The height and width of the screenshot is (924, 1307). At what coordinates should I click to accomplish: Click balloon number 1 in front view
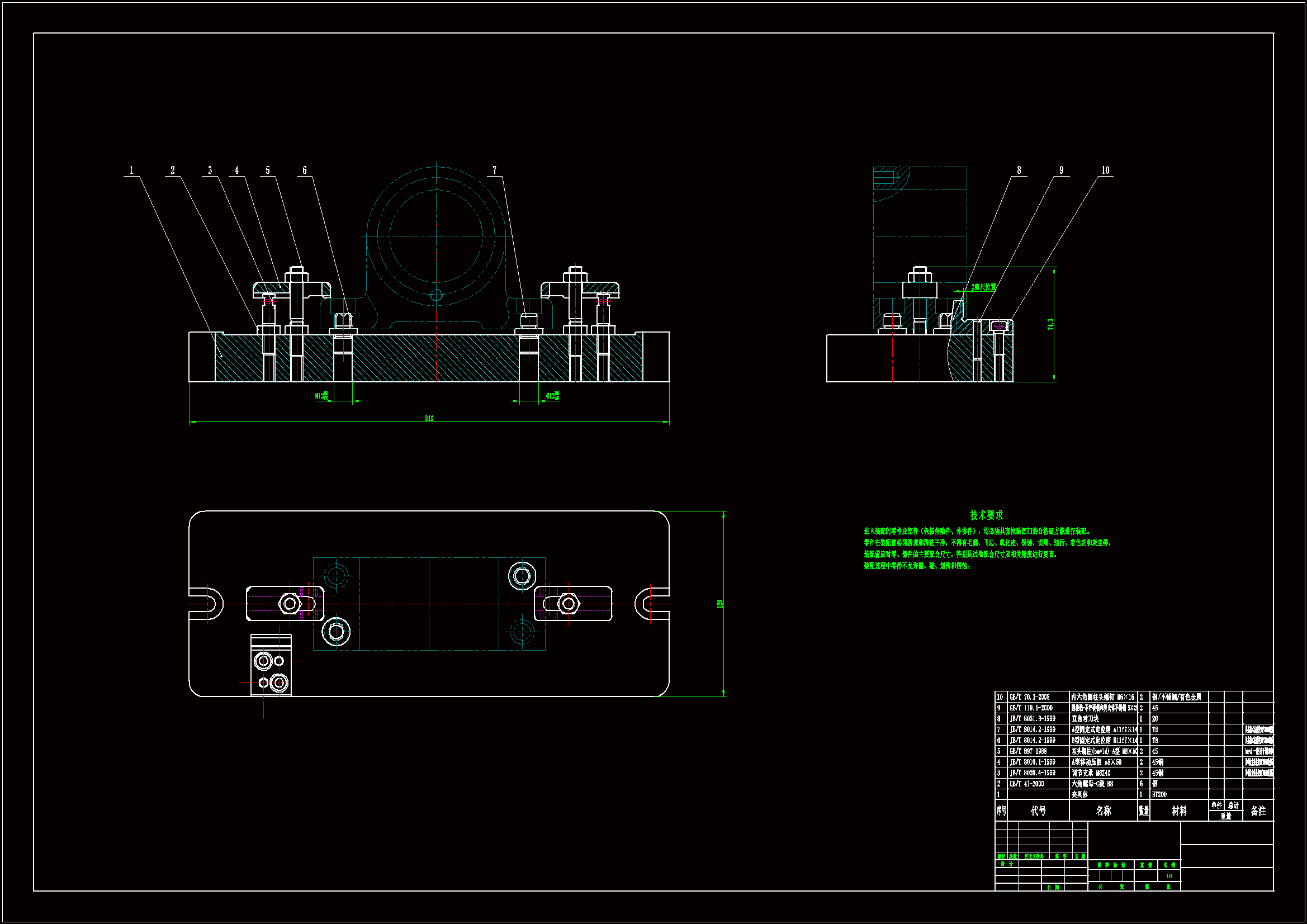point(131,170)
